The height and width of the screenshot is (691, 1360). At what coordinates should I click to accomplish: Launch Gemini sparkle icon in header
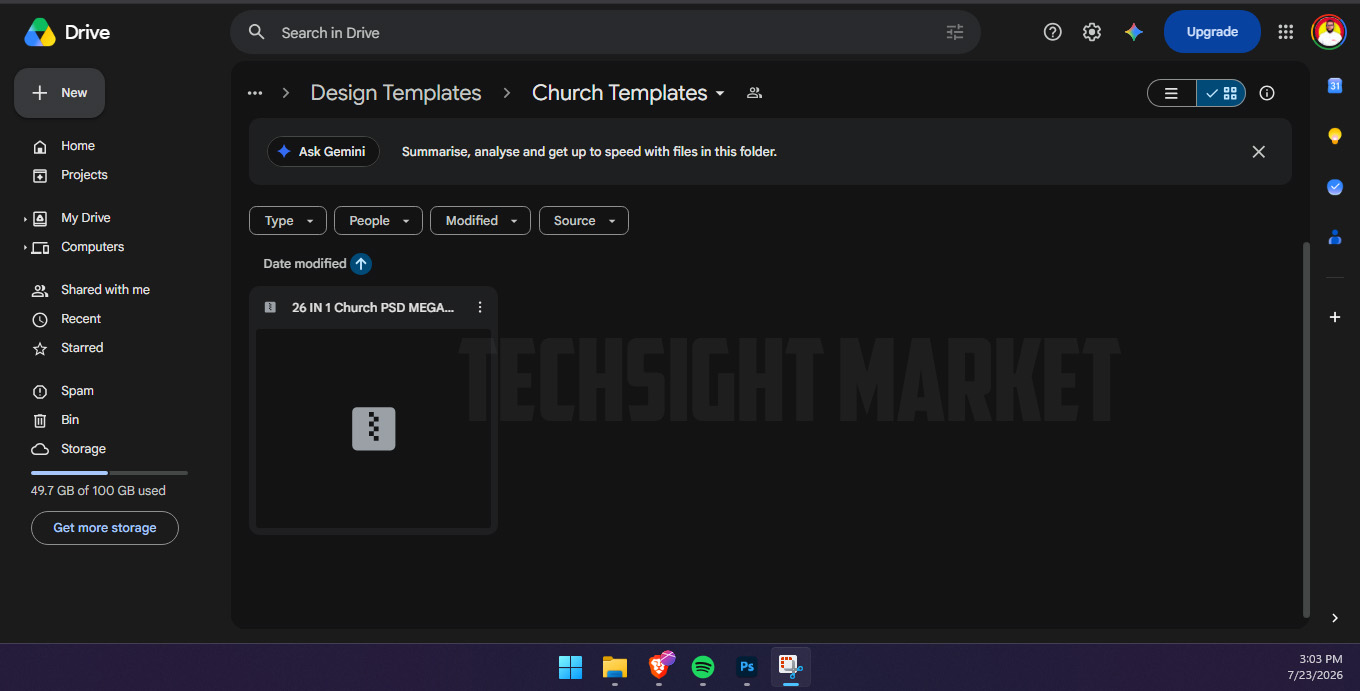pos(1133,32)
